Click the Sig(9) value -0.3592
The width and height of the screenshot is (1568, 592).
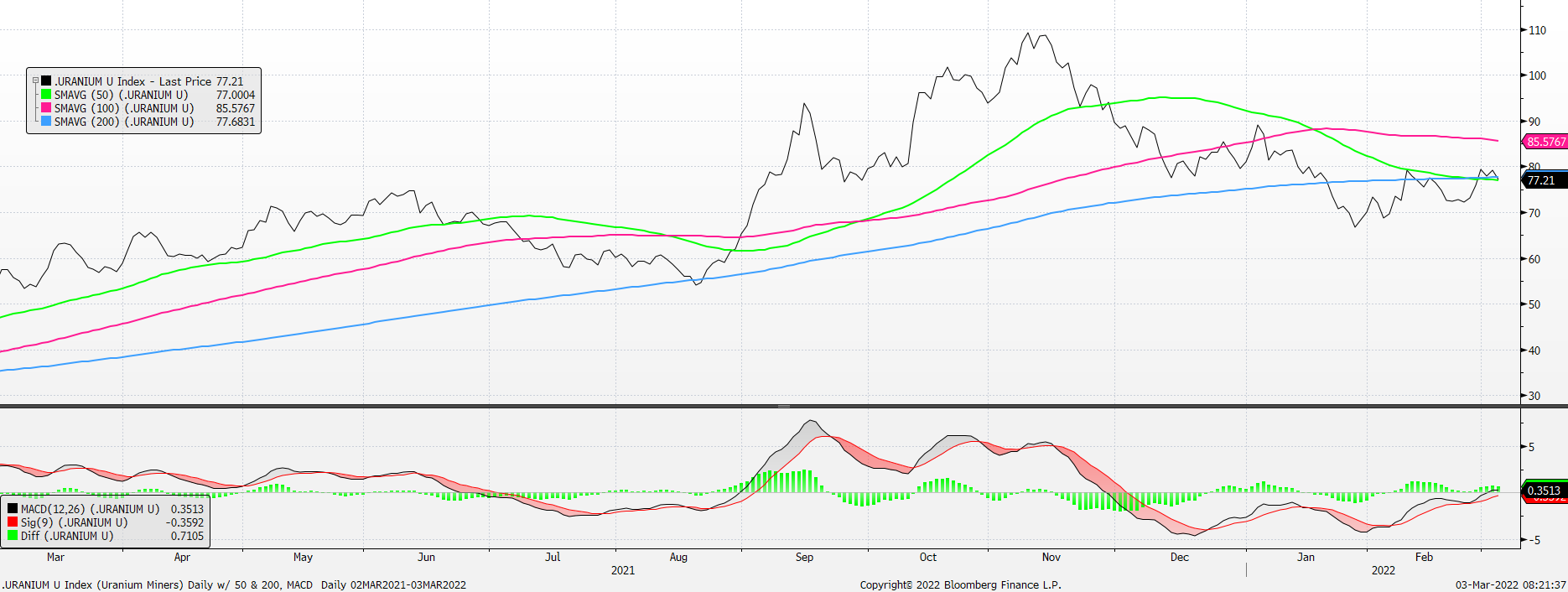click(x=184, y=522)
